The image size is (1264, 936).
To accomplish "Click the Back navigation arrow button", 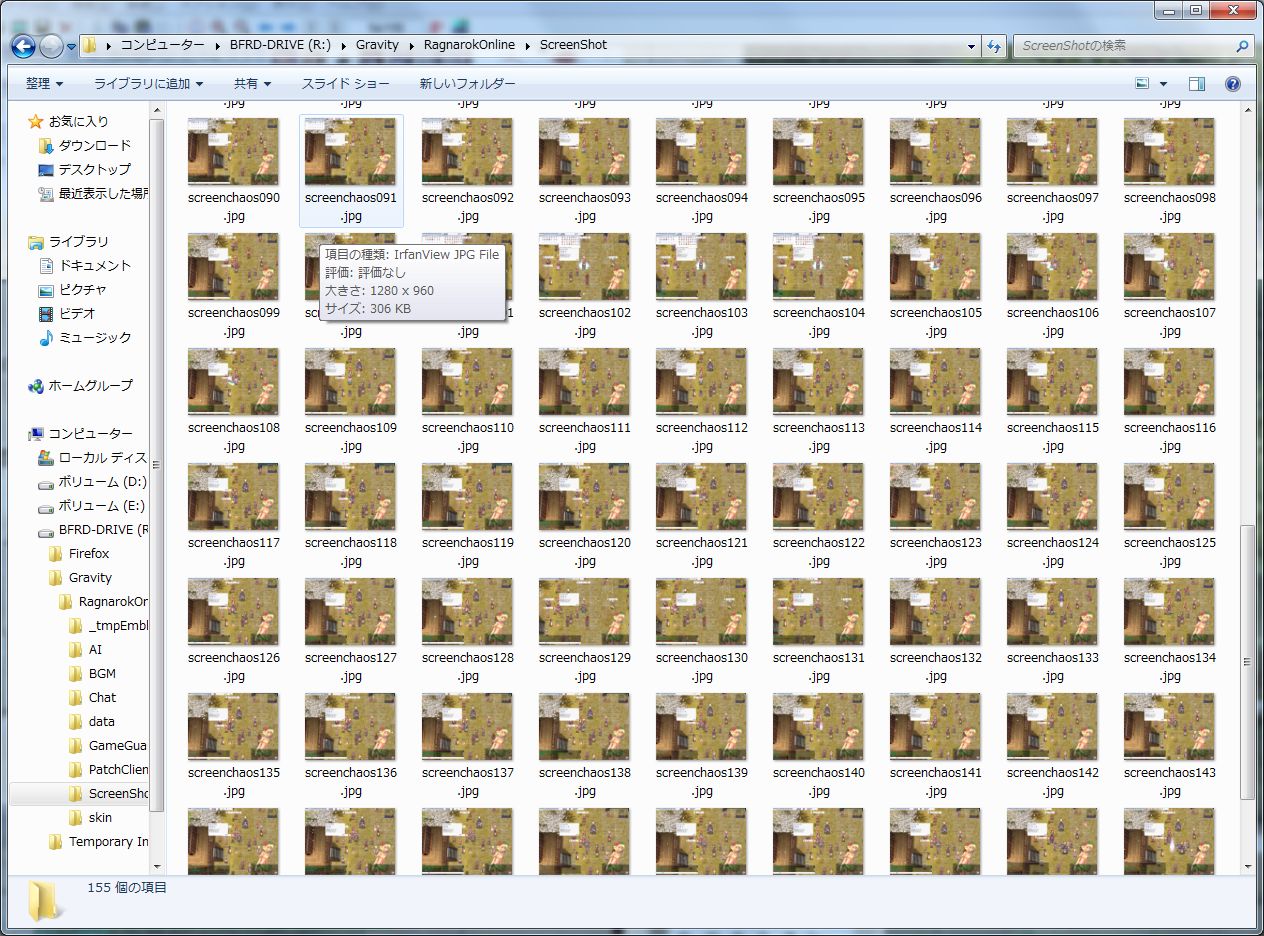I will pyautogui.click(x=23, y=45).
